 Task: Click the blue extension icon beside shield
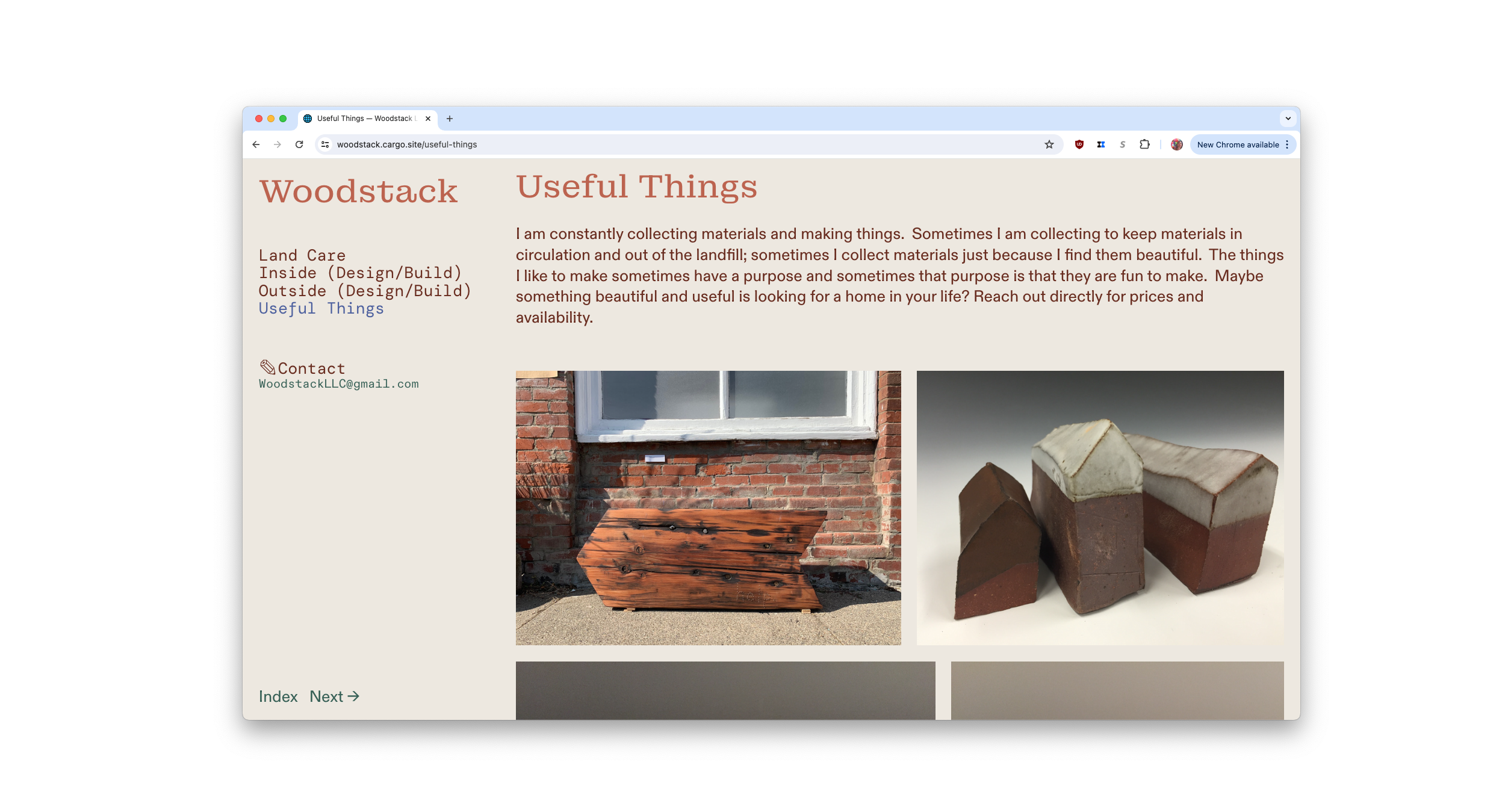[1101, 144]
